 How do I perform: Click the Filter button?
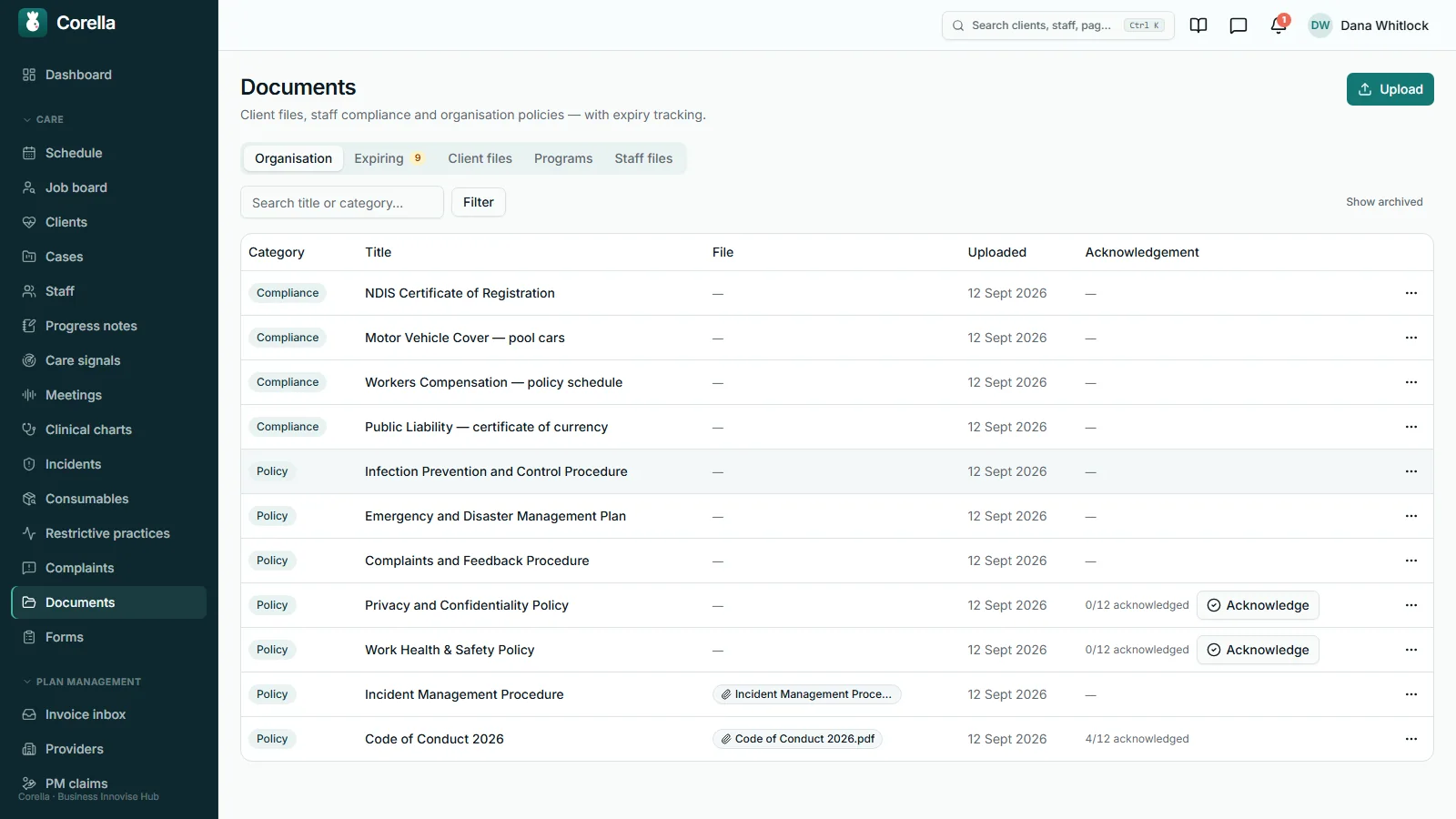479,202
